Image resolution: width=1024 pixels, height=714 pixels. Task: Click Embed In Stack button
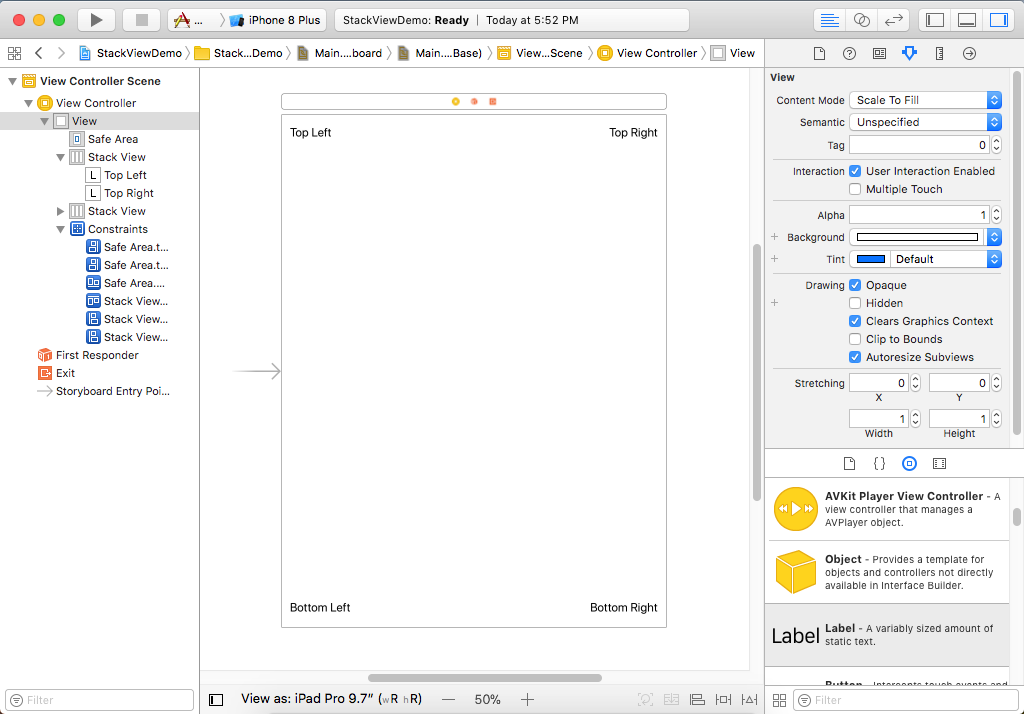(671, 700)
